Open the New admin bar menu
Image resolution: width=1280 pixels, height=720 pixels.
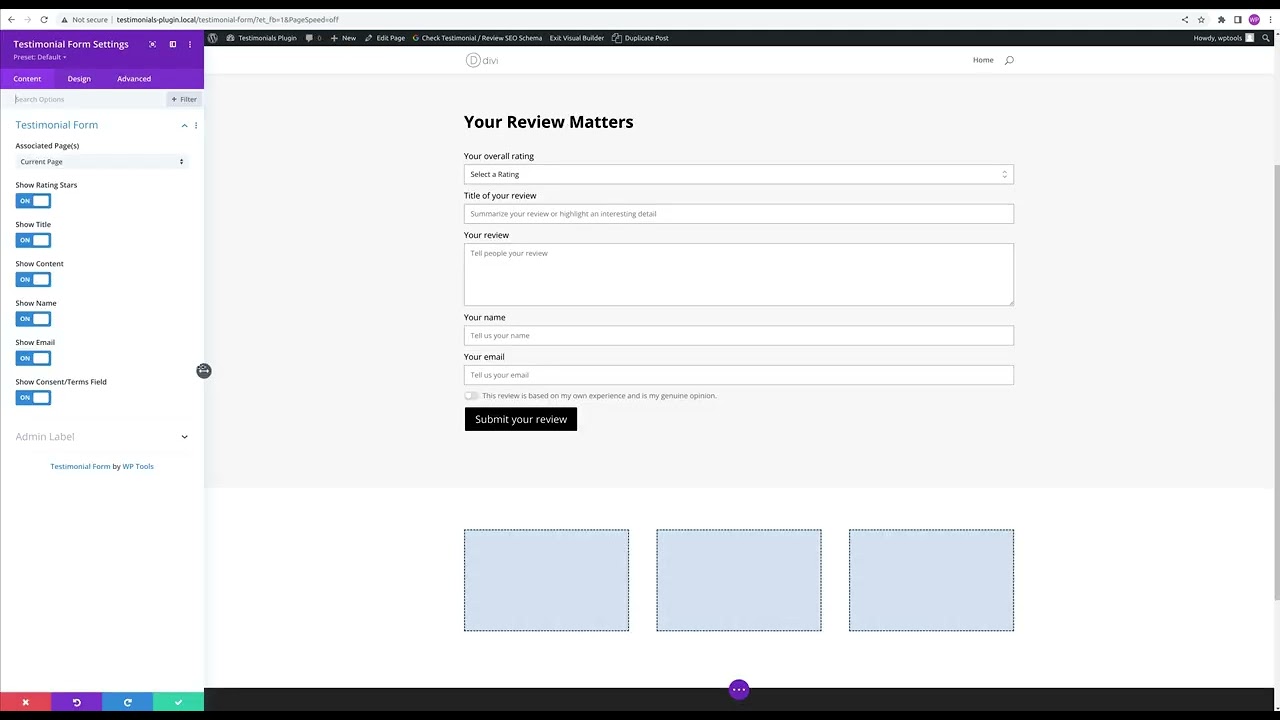[x=343, y=38]
